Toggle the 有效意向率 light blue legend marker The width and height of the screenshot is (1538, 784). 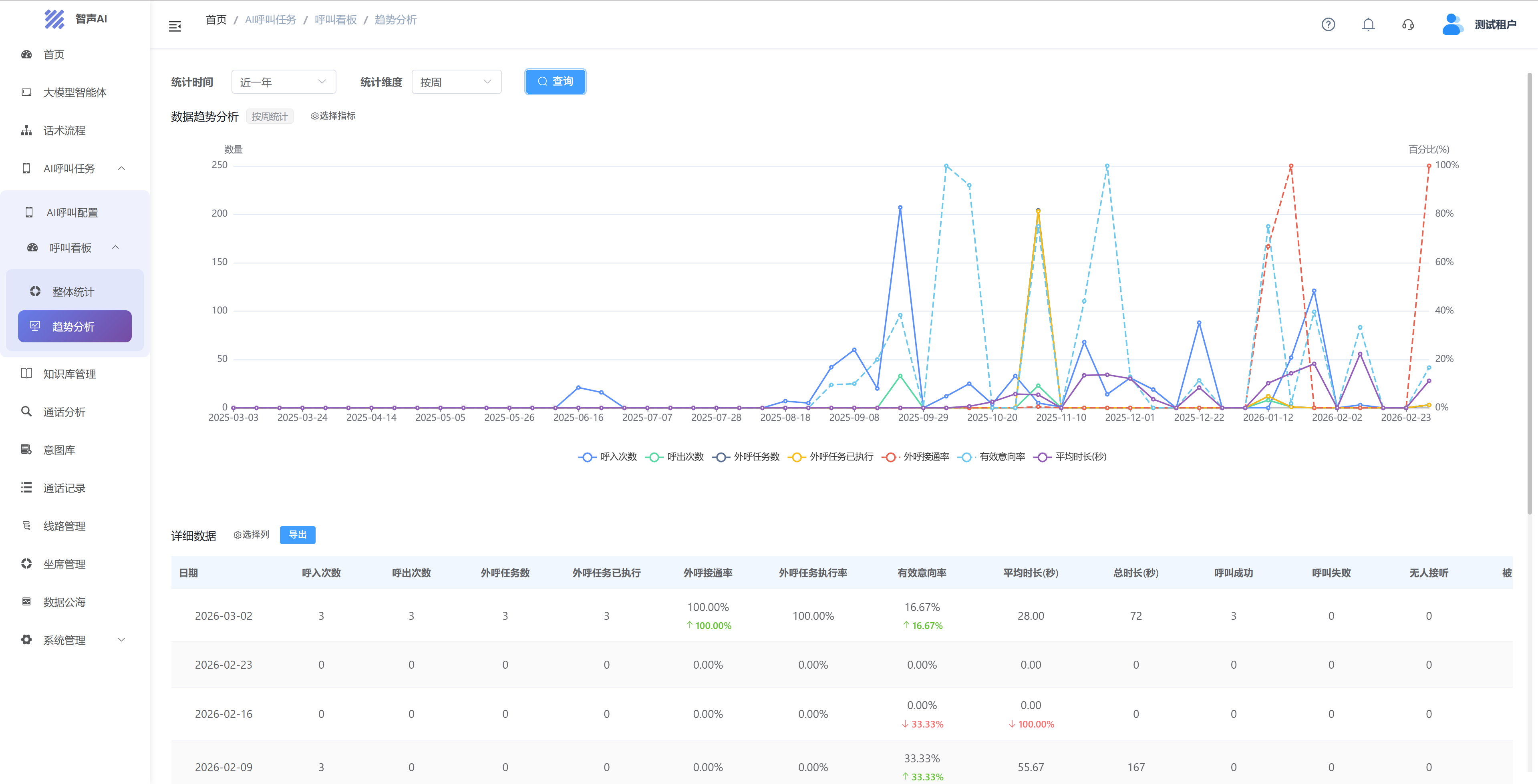coord(966,457)
